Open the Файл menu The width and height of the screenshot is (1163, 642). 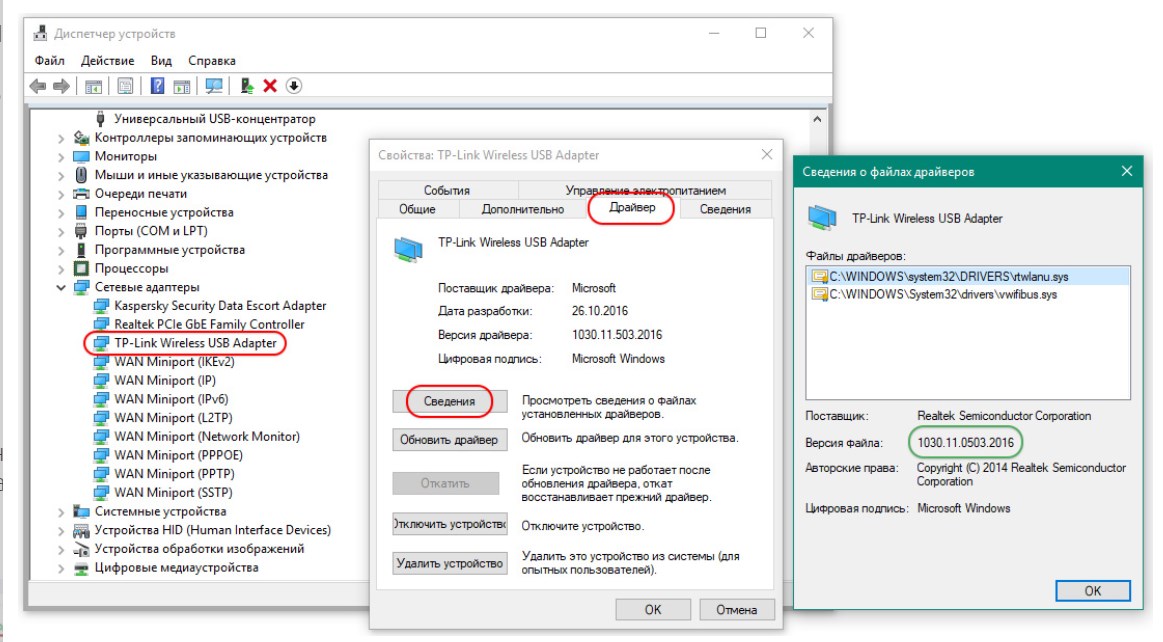pyautogui.click(x=50, y=61)
